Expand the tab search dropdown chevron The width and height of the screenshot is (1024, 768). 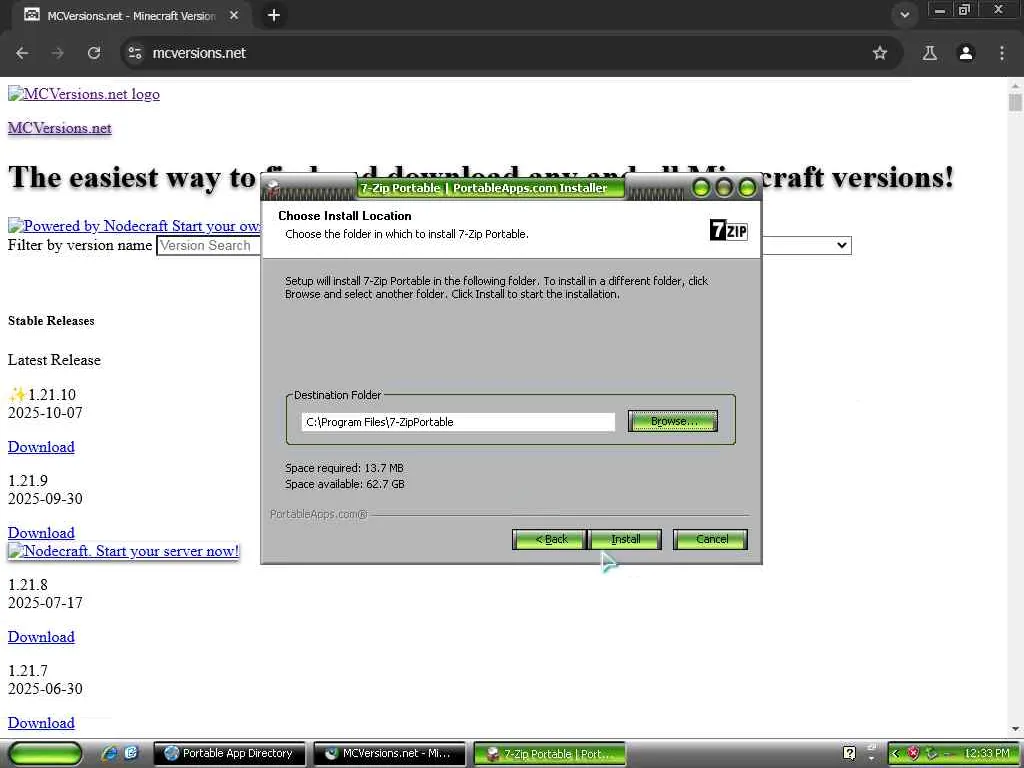(904, 15)
